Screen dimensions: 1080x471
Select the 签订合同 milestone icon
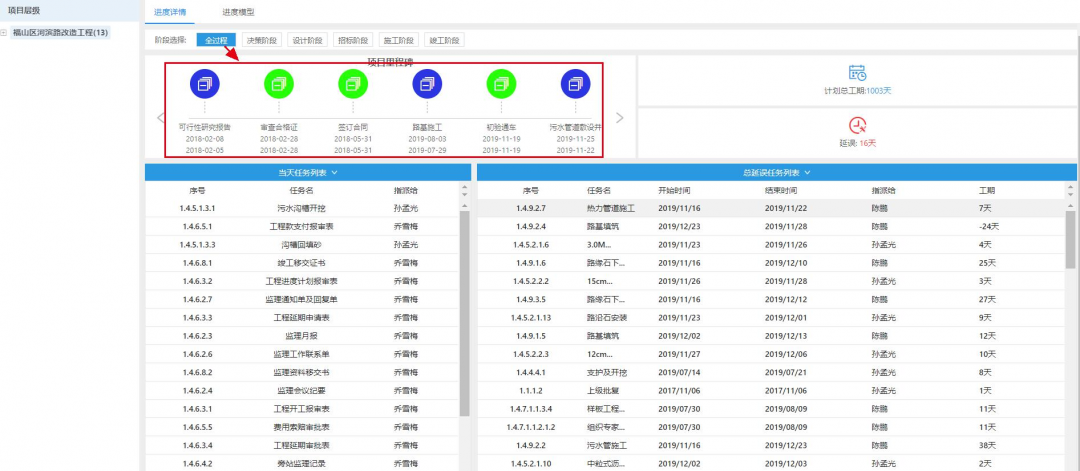coord(353,84)
